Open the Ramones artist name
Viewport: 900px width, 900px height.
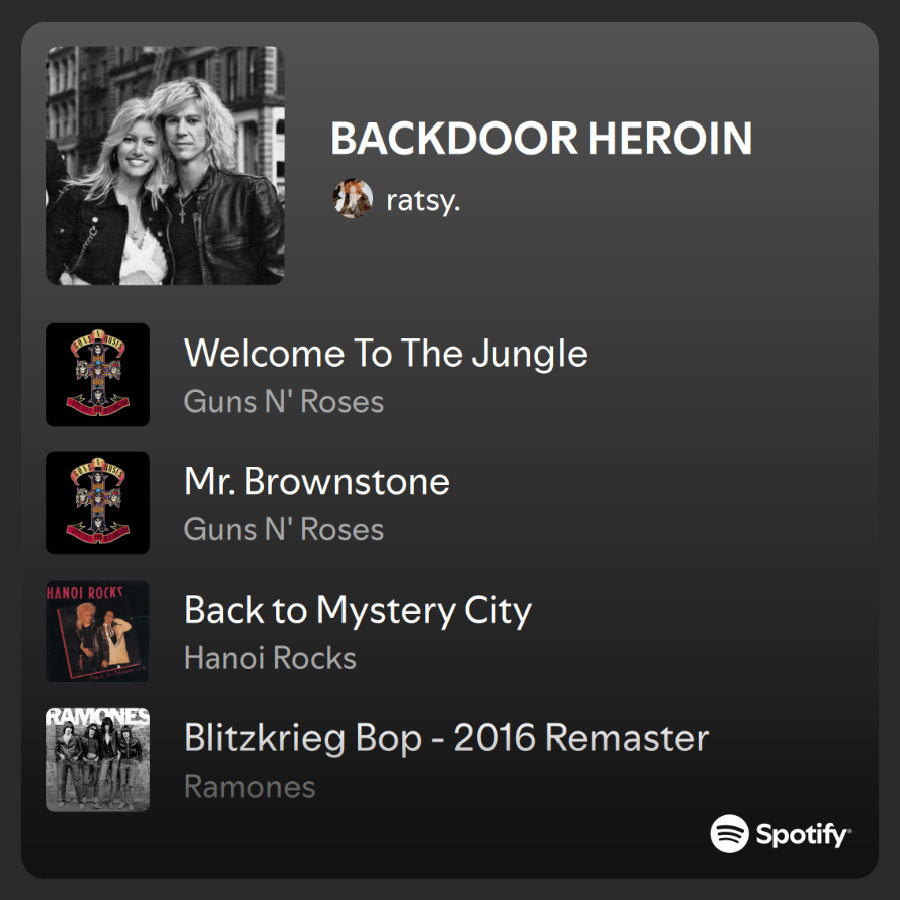250,786
